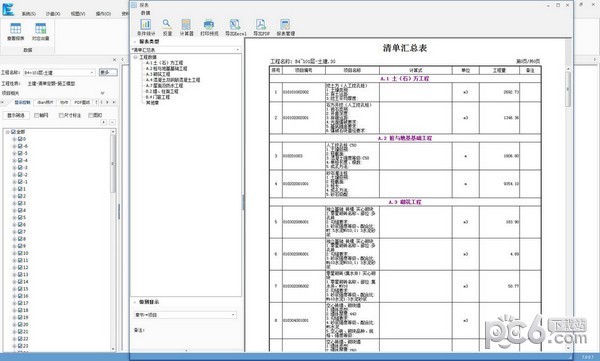
Task: Uncheck floor 17 checkbox
Action: [20, 303]
